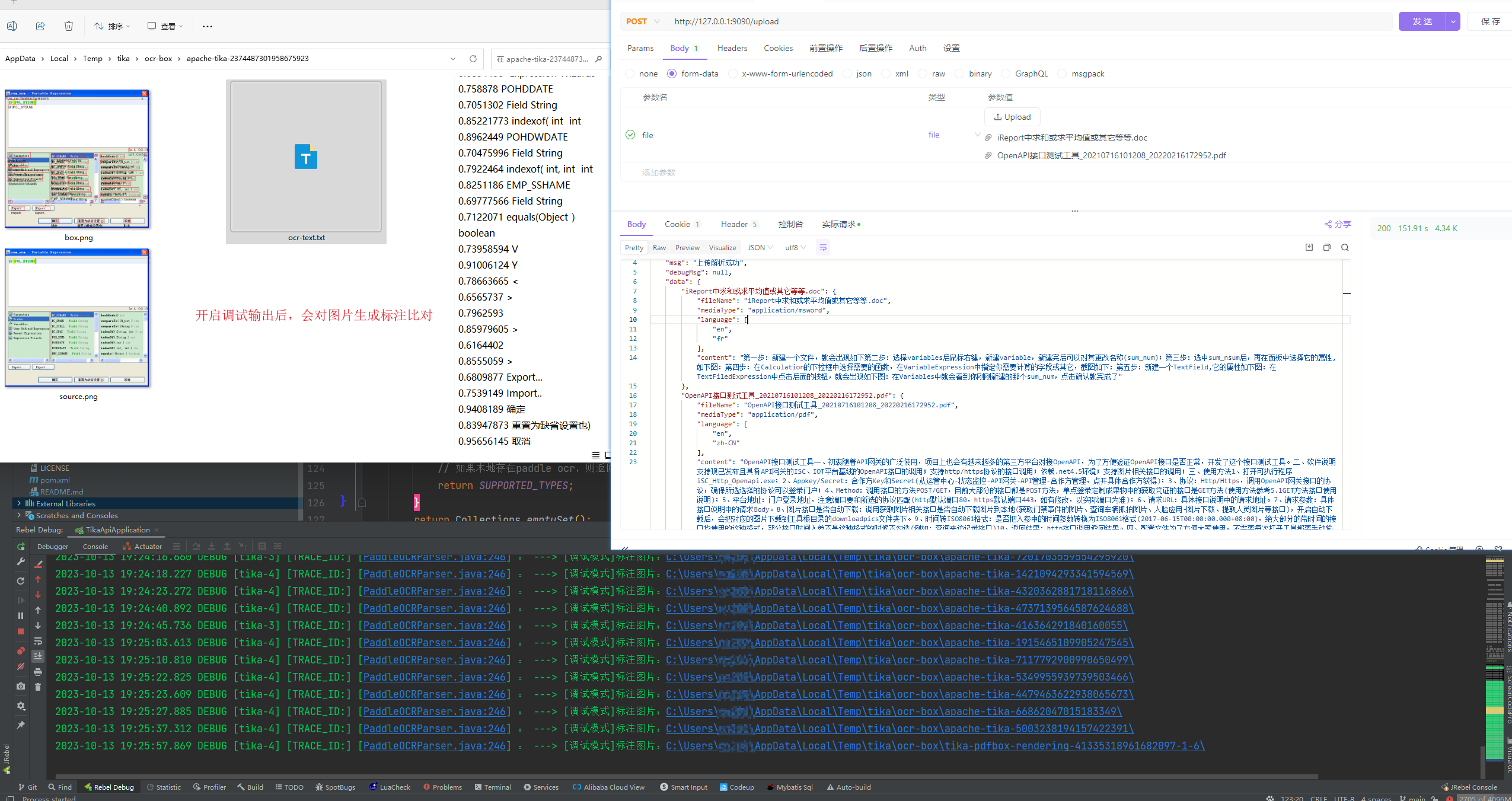This screenshot has height=801, width=1512.
Task: Click the Upload button in parameter value
Action: click(1012, 117)
